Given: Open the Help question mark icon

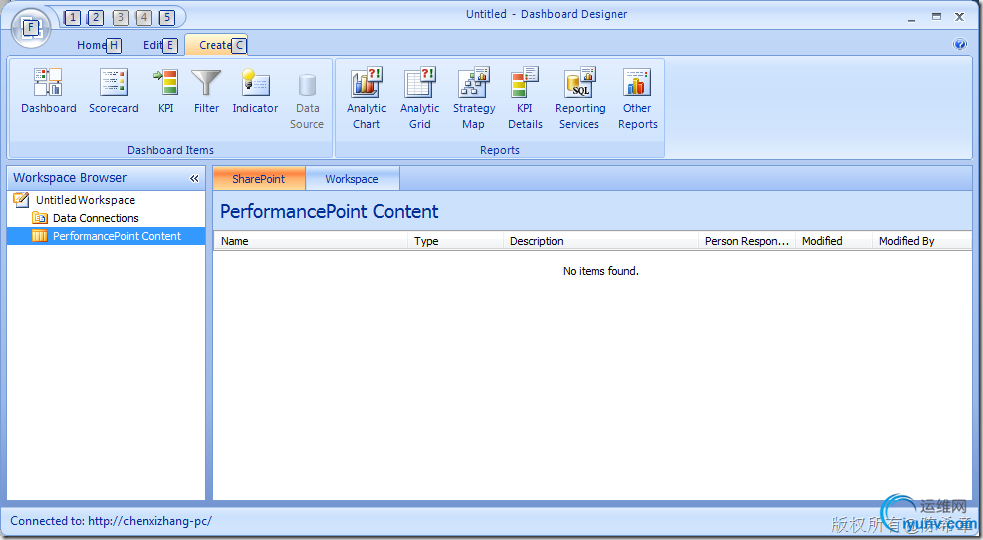Looking at the screenshot, I should tap(960, 44).
